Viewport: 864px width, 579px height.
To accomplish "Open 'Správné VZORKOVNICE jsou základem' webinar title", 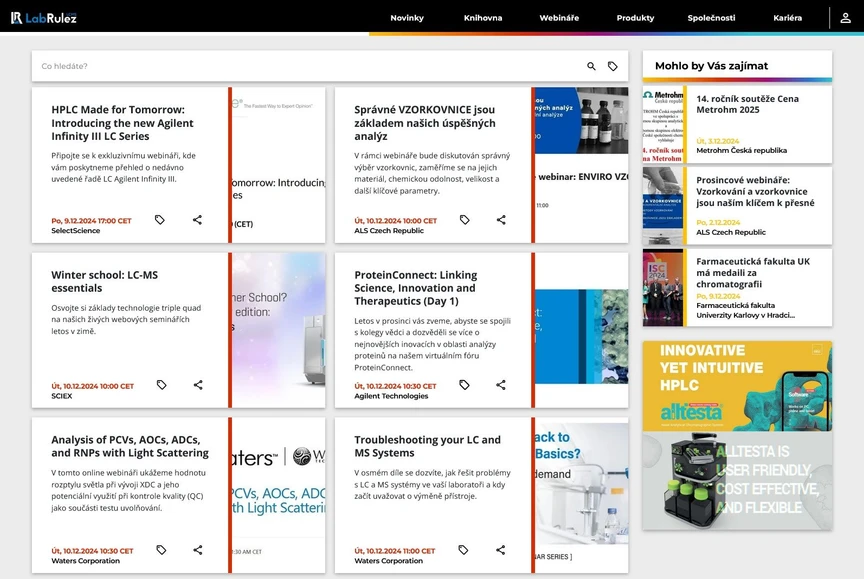I will (425, 123).
